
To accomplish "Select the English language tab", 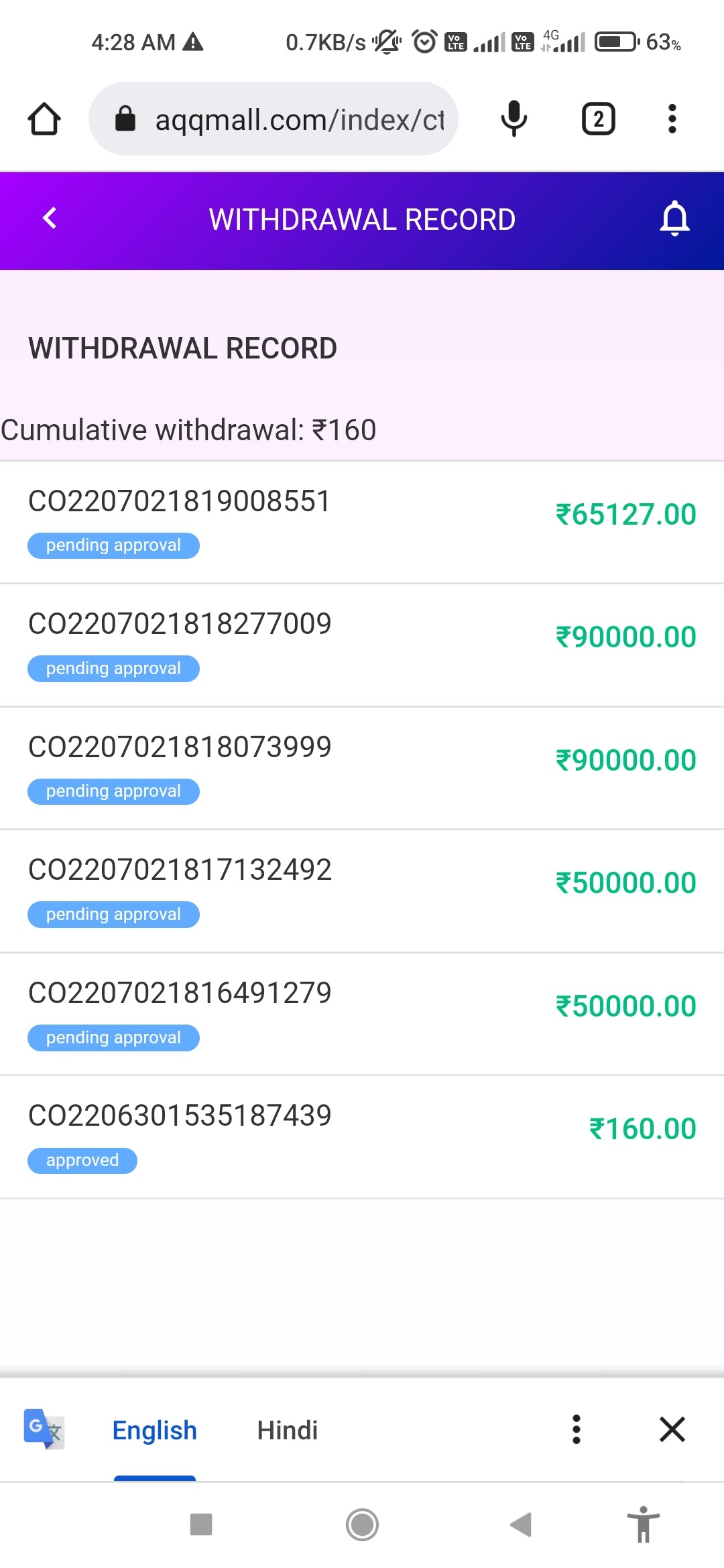I will (x=155, y=1431).
